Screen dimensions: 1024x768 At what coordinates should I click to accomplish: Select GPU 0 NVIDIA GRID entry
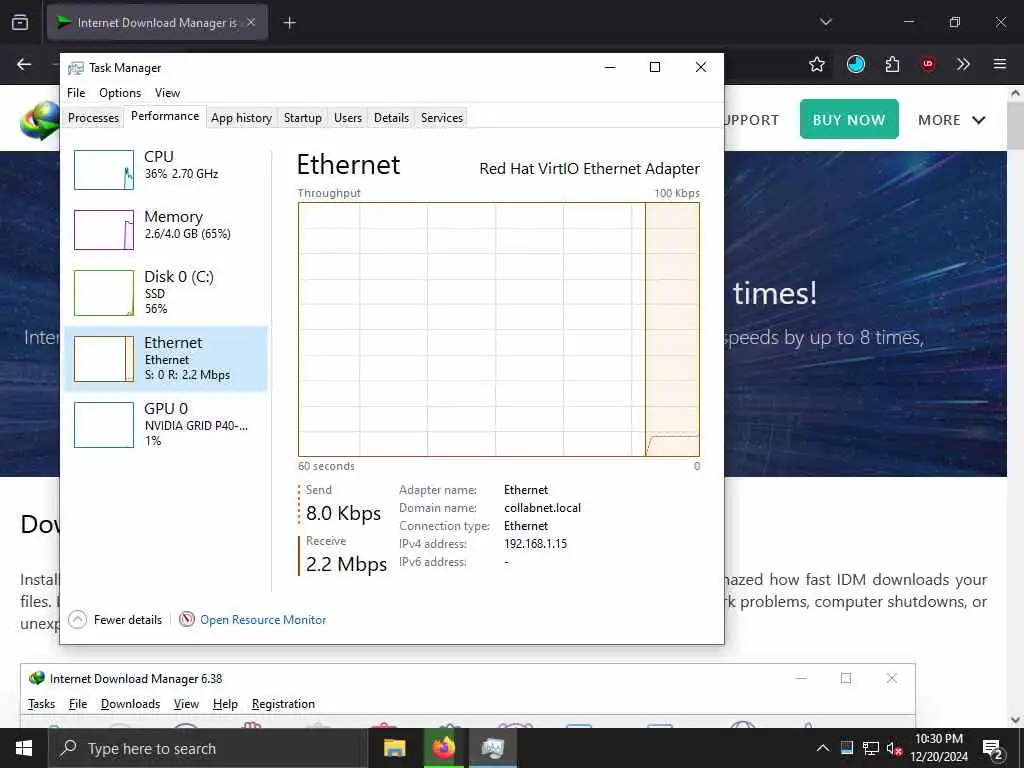pos(166,424)
